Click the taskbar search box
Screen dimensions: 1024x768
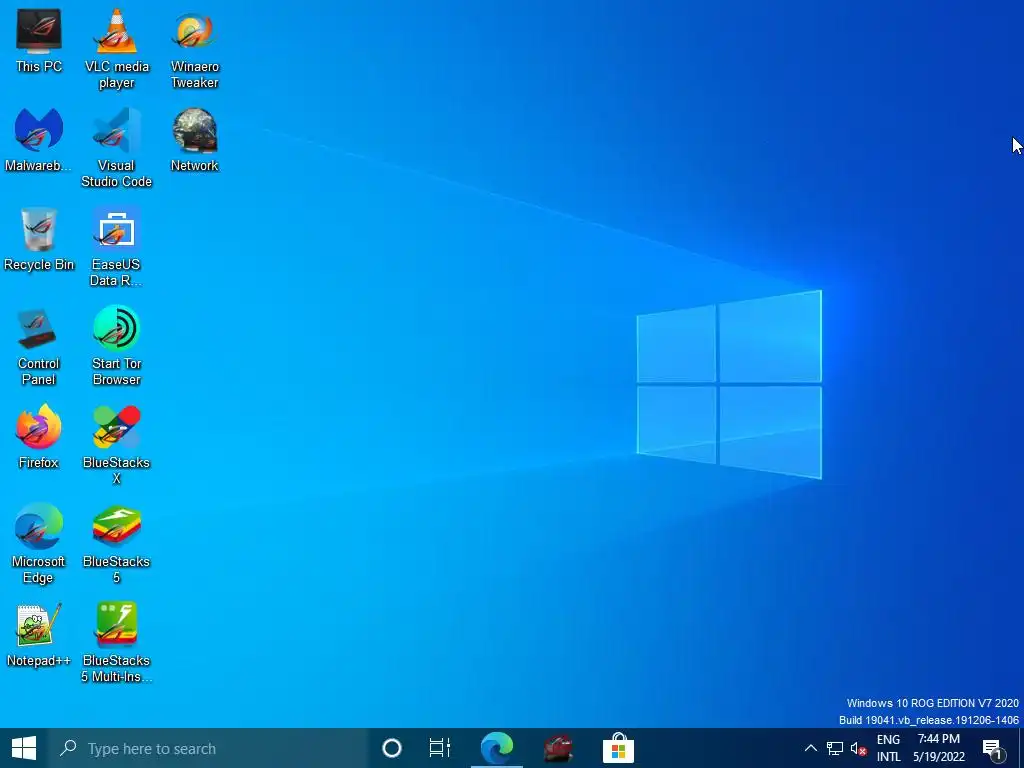click(209, 748)
